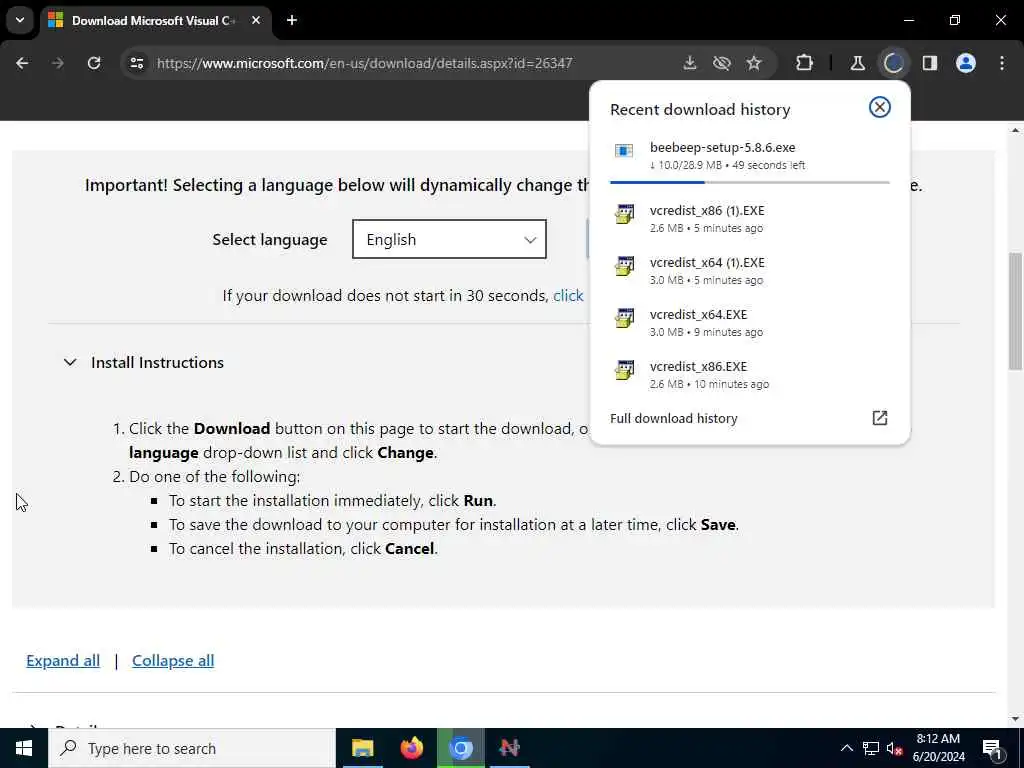Switch to Chrome in the taskbar
The width and height of the screenshot is (1024, 768).
pyautogui.click(x=460, y=748)
